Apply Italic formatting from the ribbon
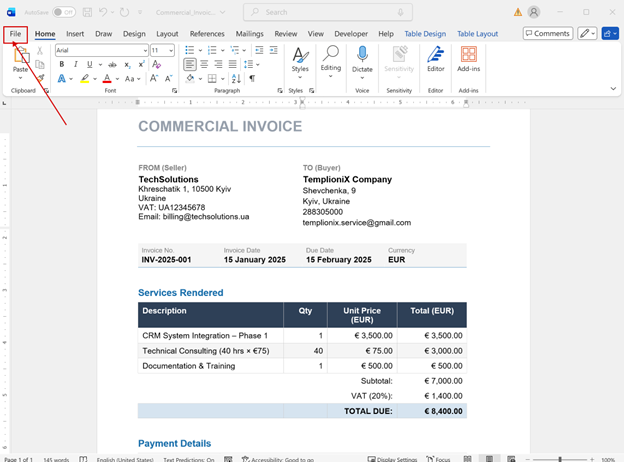 pos(76,64)
